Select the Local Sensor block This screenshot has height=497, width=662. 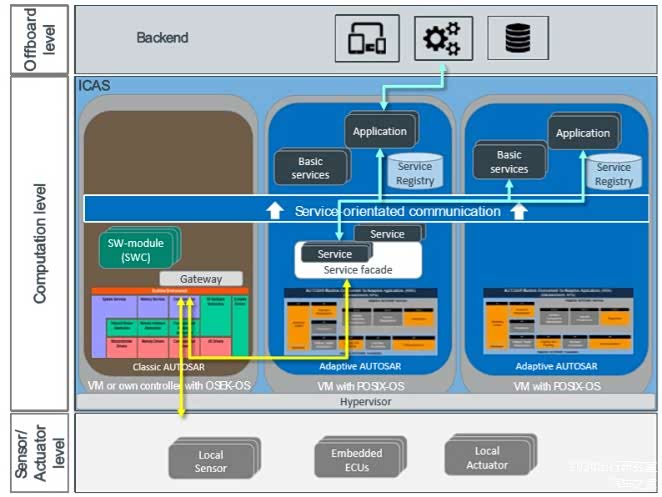(210, 460)
